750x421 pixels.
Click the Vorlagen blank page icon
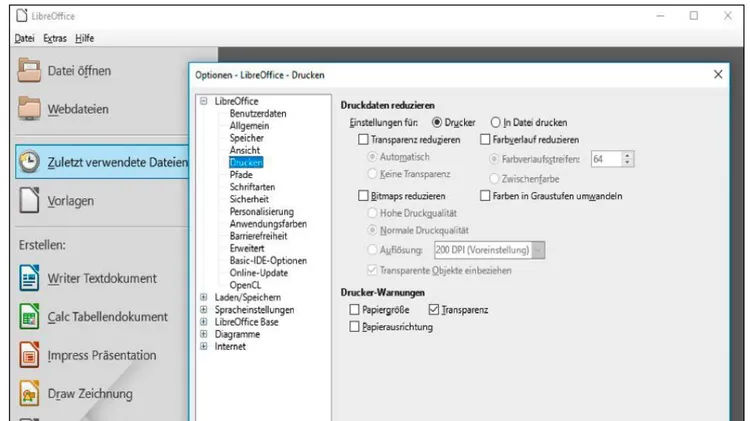tap(29, 200)
